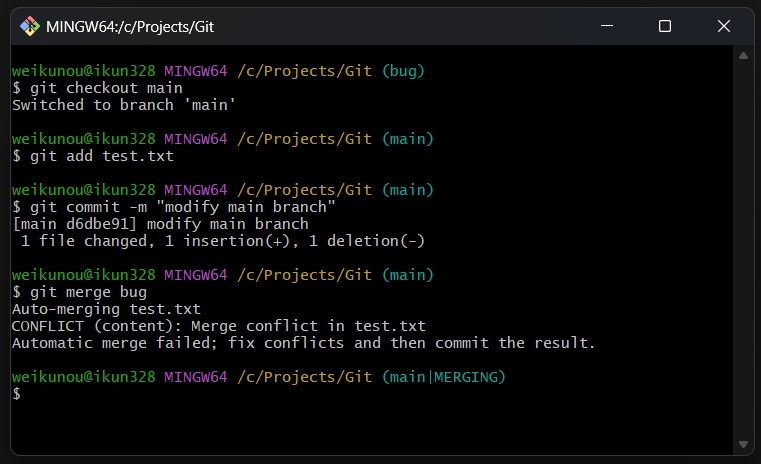The width and height of the screenshot is (761, 464).
Task: Click the 'Auto-merging test.txt' line
Action: 106,309
